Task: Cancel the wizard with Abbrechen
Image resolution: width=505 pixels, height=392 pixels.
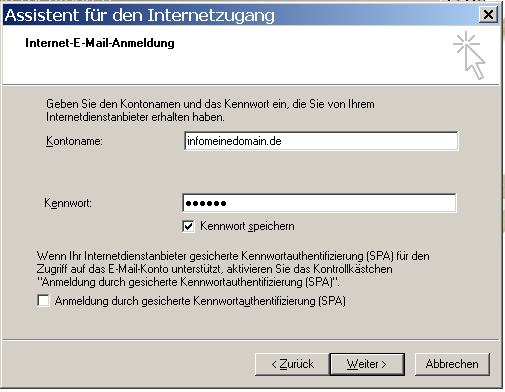Action: coord(452,364)
